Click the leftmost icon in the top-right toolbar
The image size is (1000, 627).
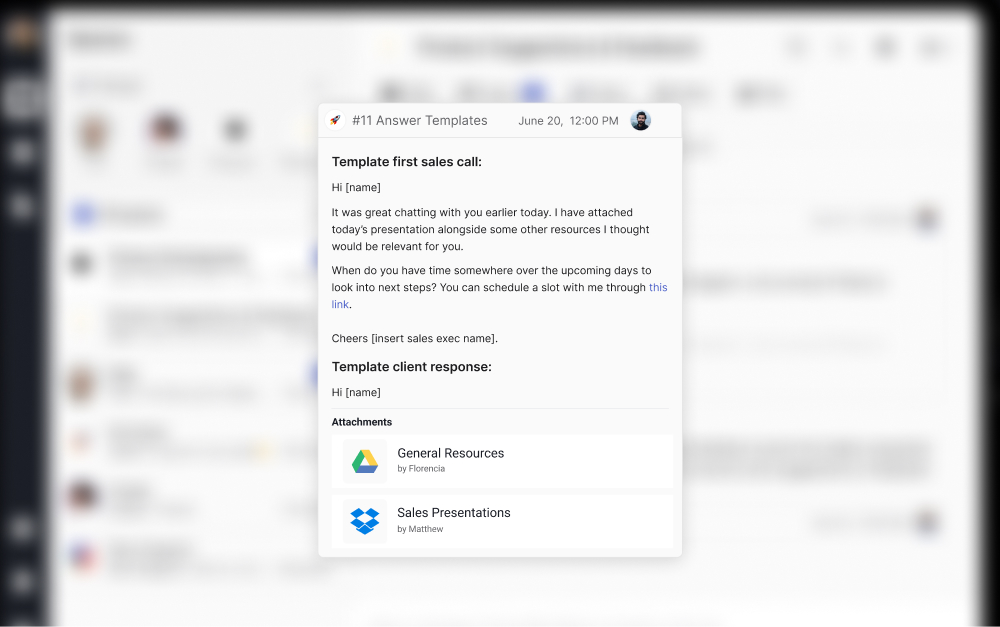(795, 47)
